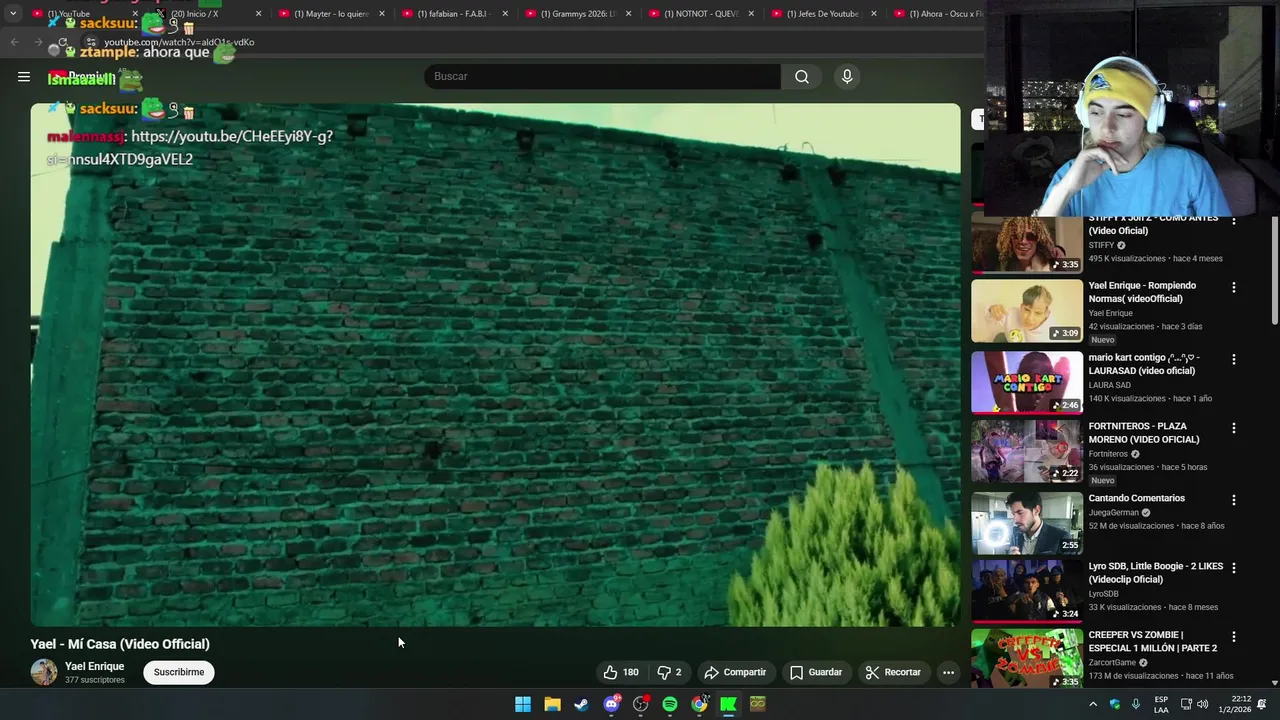This screenshot has height=720, width=1280.
Task: Click the taskbar network icon
Action: (x=1185, y=704)
